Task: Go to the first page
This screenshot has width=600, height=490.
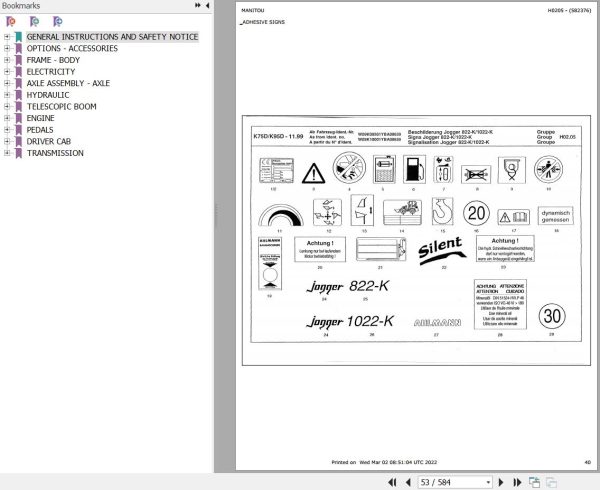Action: [x=392, y=482]
